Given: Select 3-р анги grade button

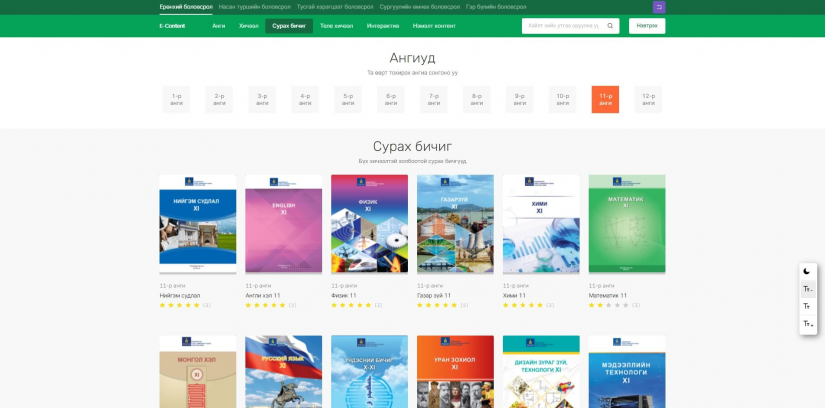Looking at the screenshot, I should [262, 99].
